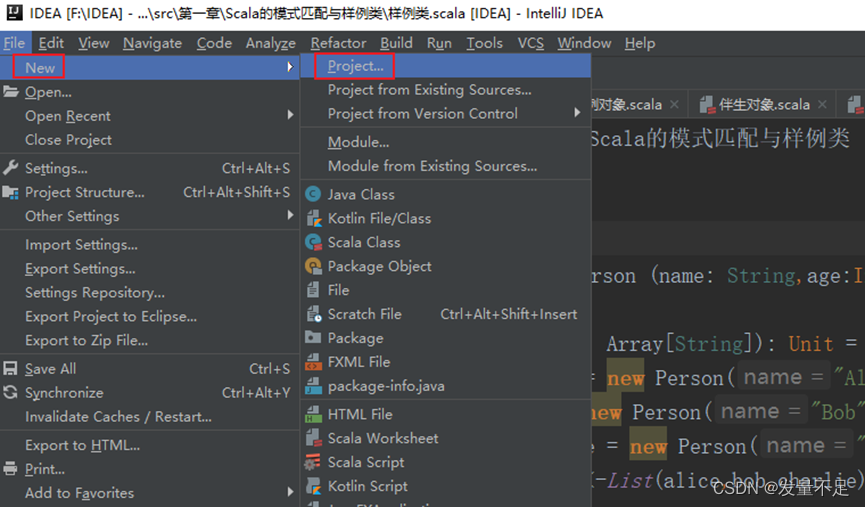Open the VCS menu
The width and height of the screenshot is (865, 507).
pyautogui.click(x=531, y=43)
